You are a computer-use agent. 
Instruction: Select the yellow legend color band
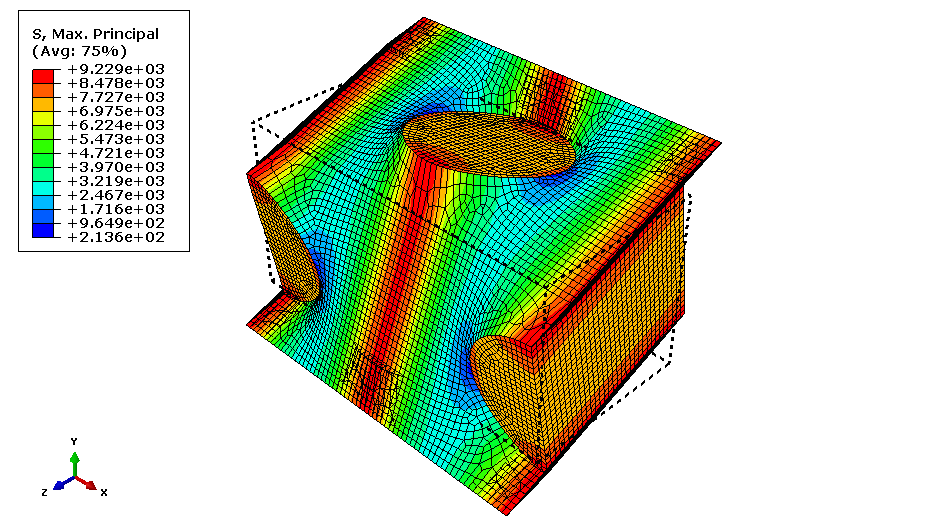[x=43, y=117]
